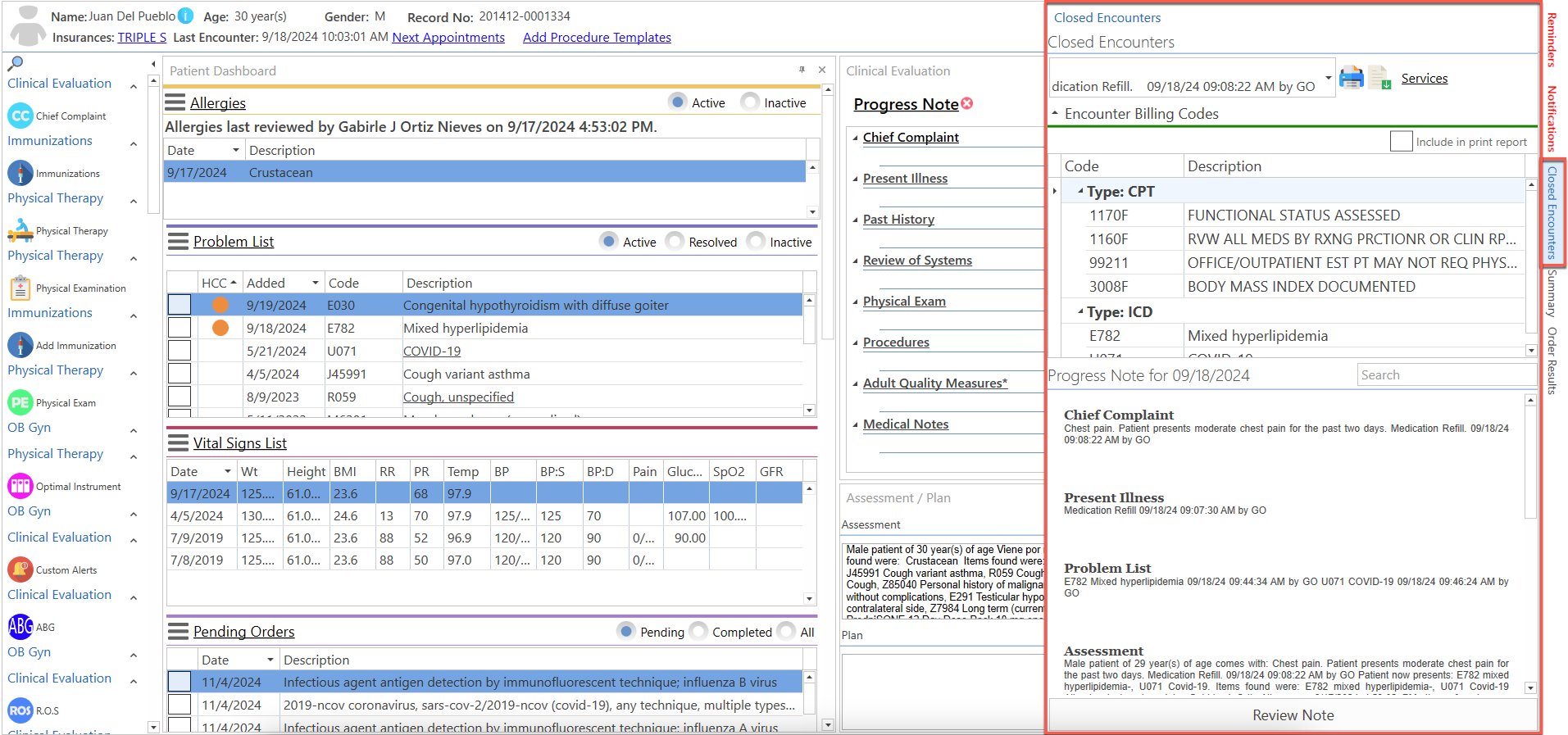Click the Services link

(1424, 78)
